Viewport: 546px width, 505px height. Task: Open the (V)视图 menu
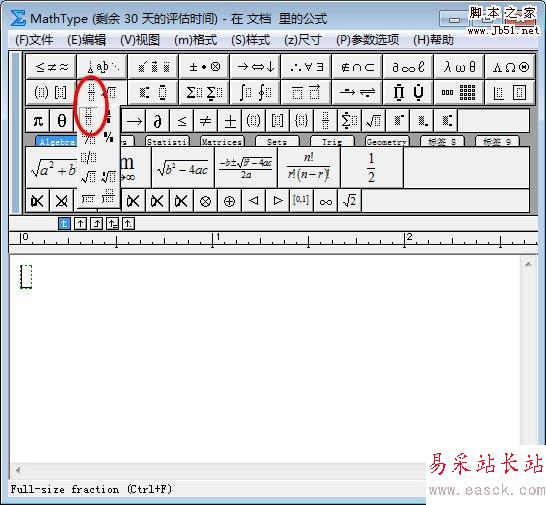click(140, 40)
